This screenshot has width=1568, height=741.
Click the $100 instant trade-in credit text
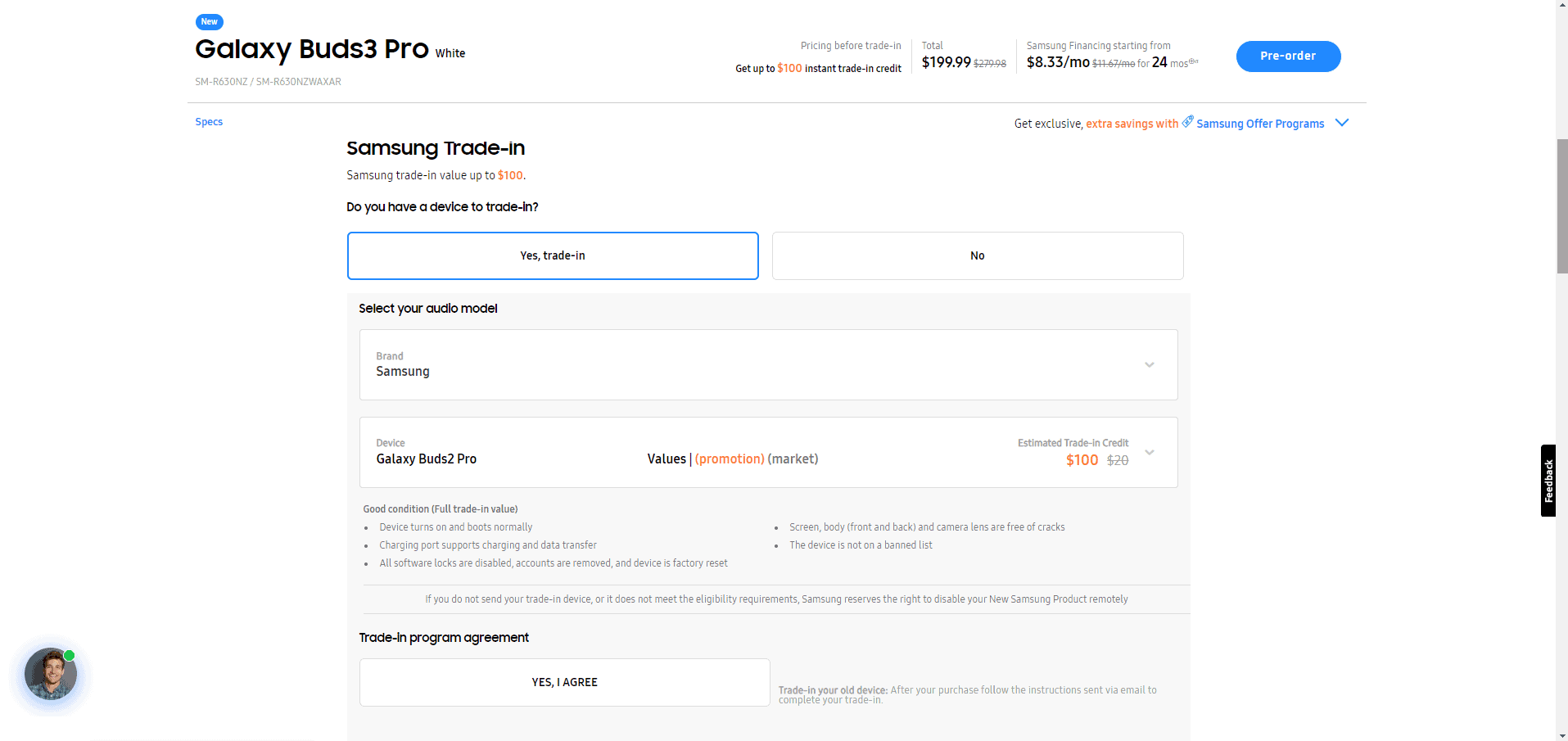tap(818, 69)
